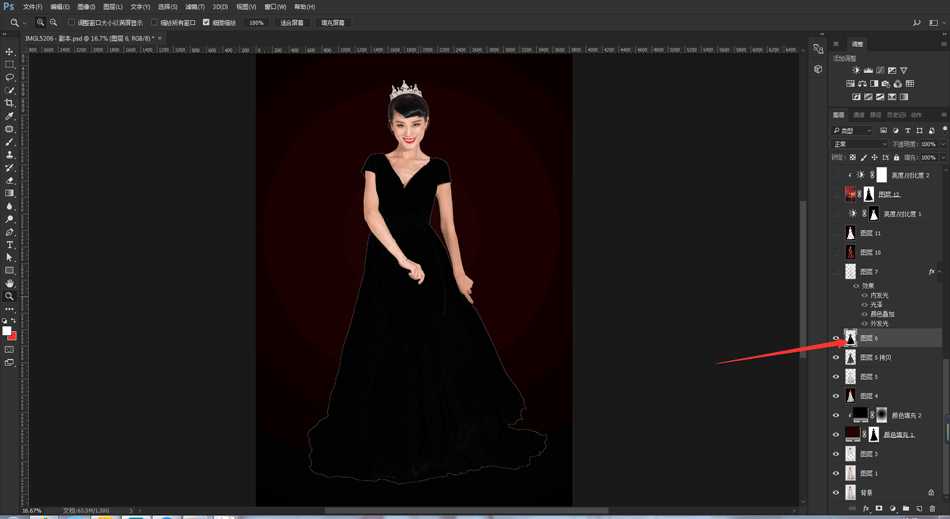
Task: Click the delete layer trash icon
Action: pos(932,509)
